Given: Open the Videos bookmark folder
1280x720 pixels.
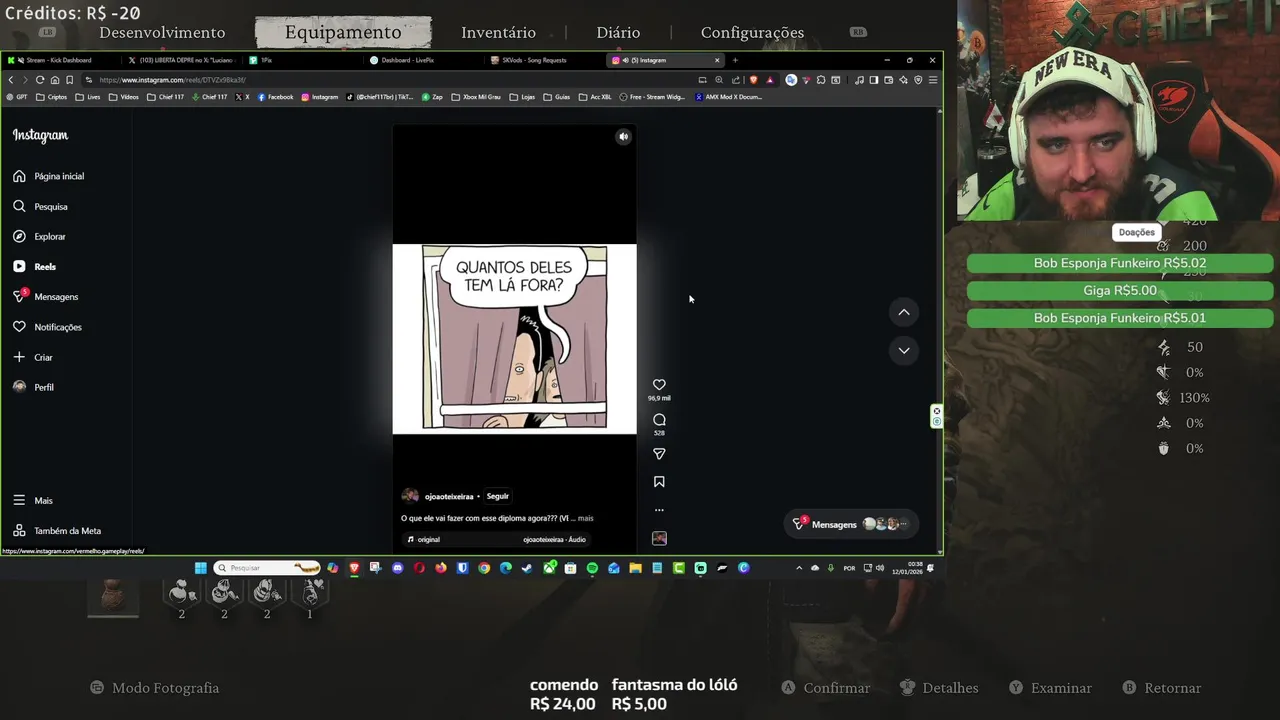Looking at the screenshot, I should (124, 97).
